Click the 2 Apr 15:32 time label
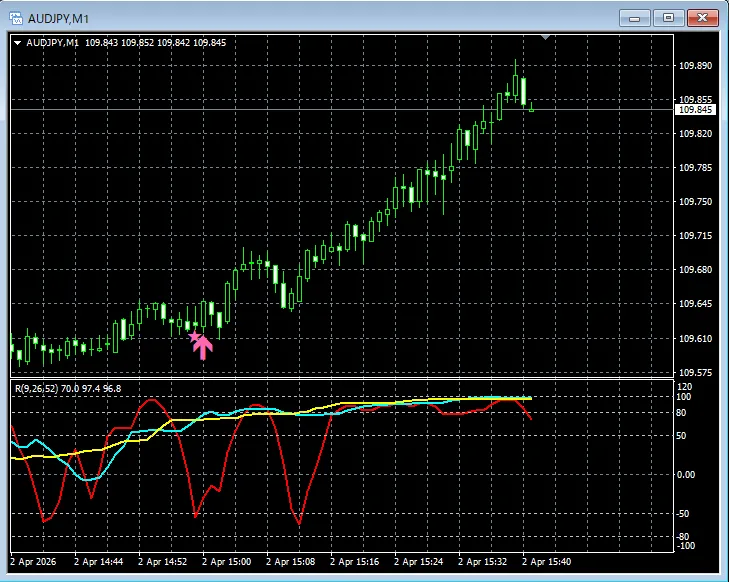 [483, 562]
